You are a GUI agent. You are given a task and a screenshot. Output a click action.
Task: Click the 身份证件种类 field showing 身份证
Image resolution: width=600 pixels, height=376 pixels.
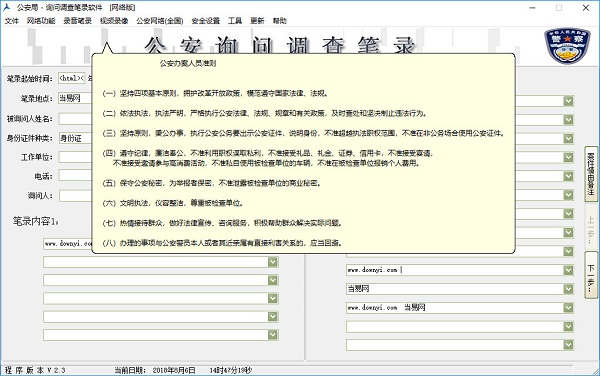tap(75, 138)
